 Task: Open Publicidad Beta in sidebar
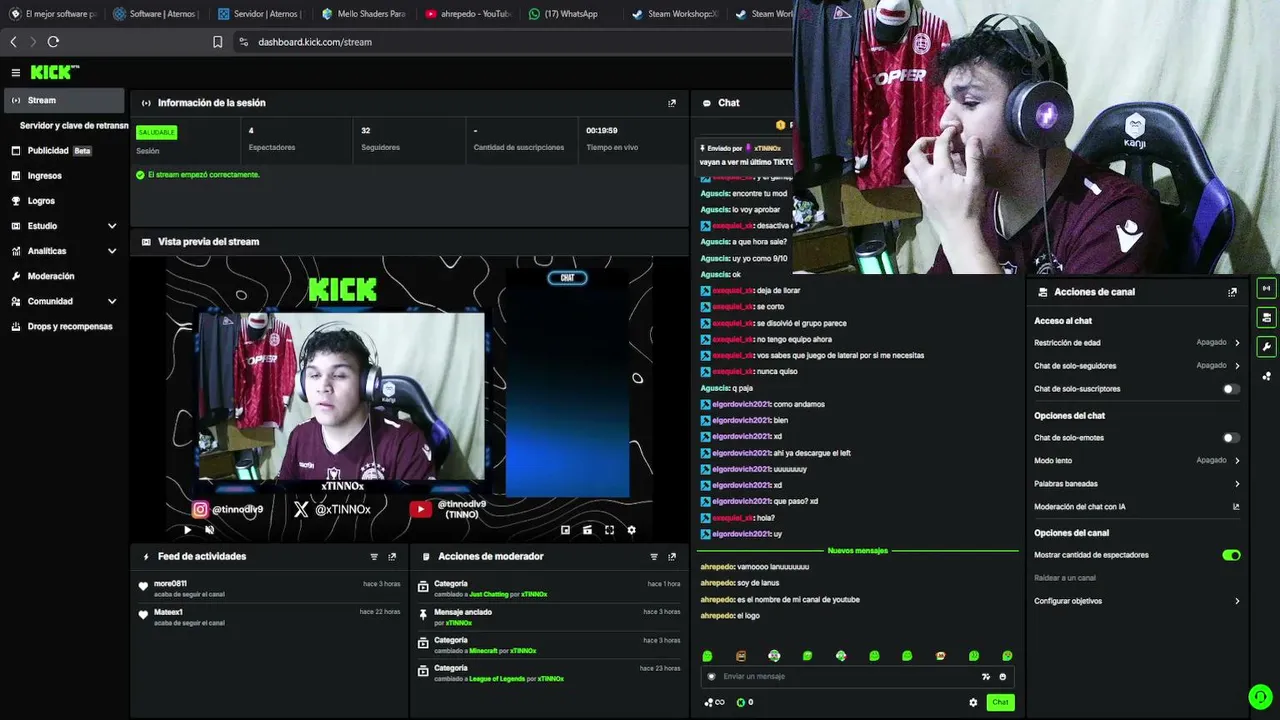[x=65, y=151]
